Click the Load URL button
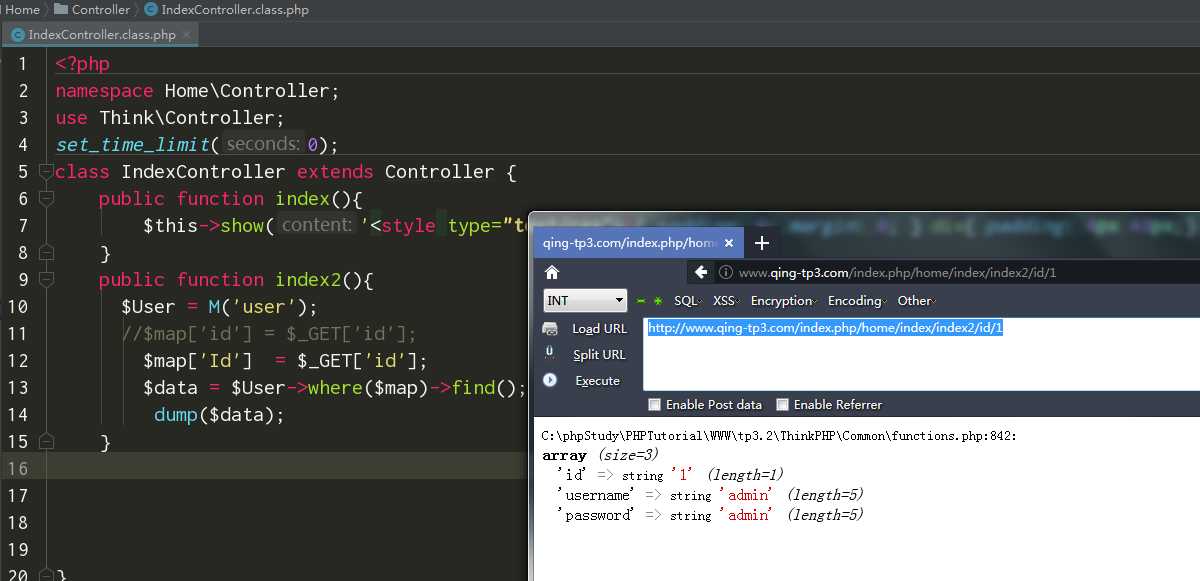This screenshot has width=1200, height=581. point(599,329)
